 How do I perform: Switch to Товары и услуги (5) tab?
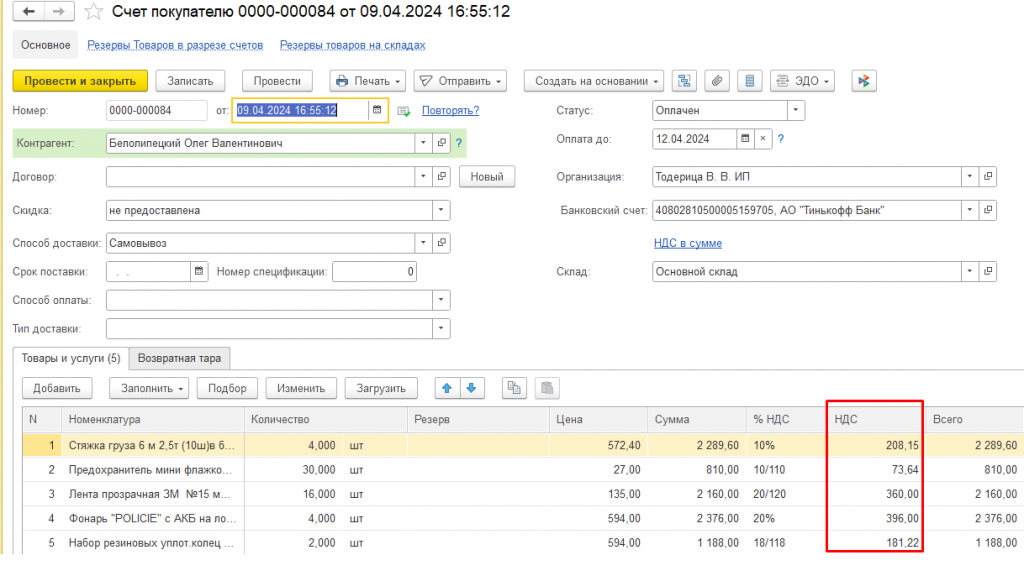(71, 358)
